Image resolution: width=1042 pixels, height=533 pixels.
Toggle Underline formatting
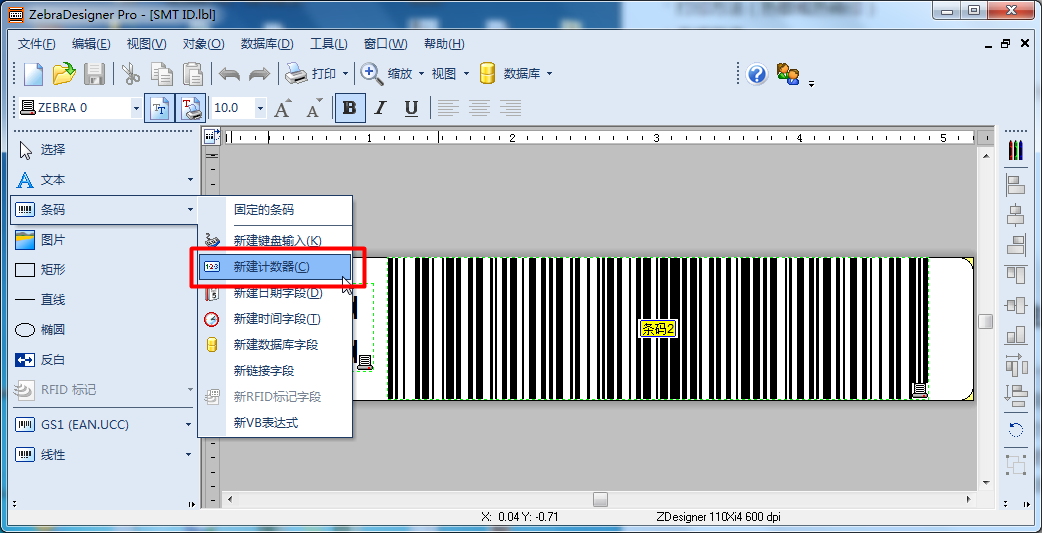pyautogui.click(x=411, y=108)
